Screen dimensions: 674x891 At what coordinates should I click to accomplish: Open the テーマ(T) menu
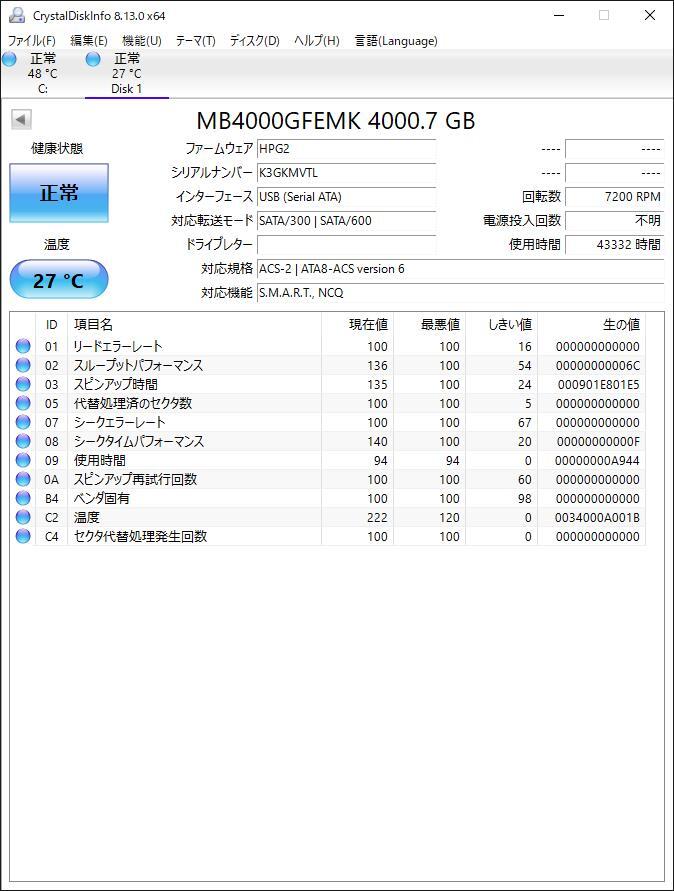click(x=195, y=40)
